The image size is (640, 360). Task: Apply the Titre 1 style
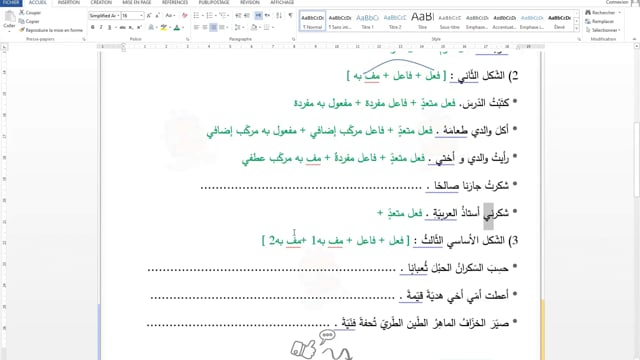367,21
